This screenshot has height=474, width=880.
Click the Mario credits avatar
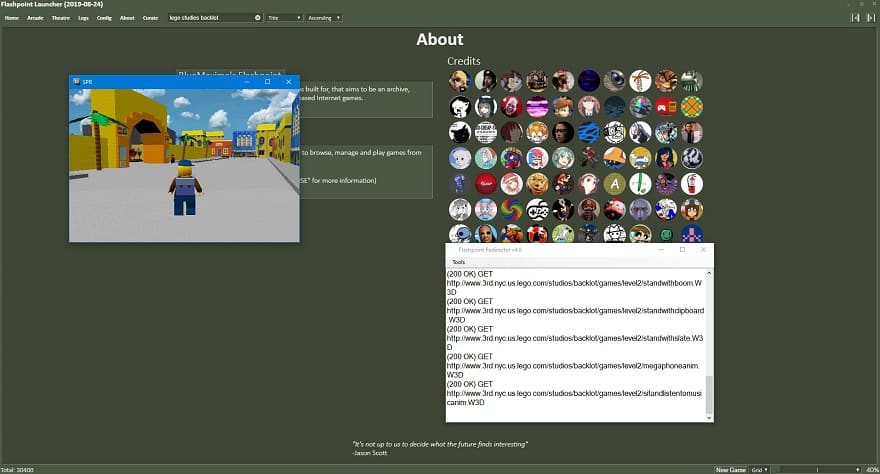click(x=563, y=184)
